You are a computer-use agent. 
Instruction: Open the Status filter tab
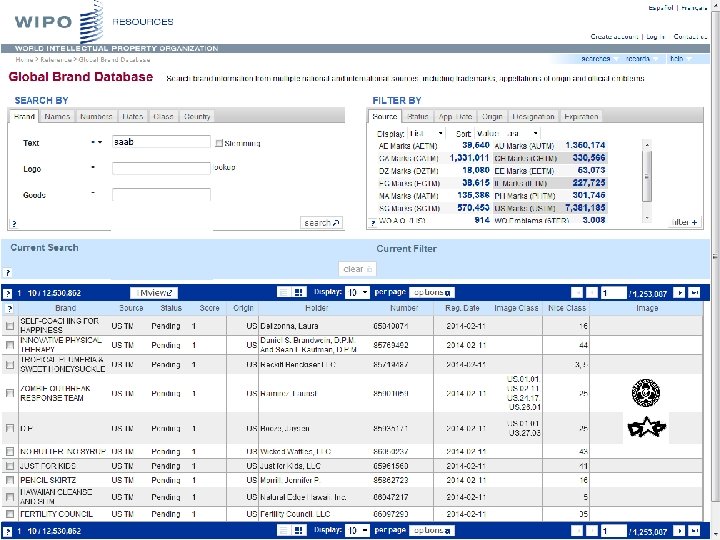click(417, 117)
